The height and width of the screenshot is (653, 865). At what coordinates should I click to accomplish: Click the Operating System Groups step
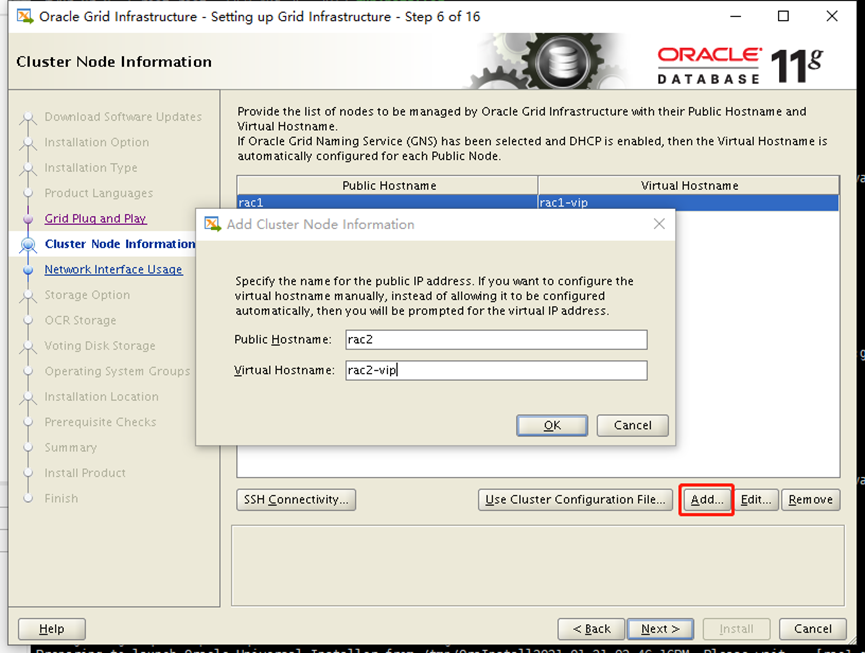(x=118, y=371)
